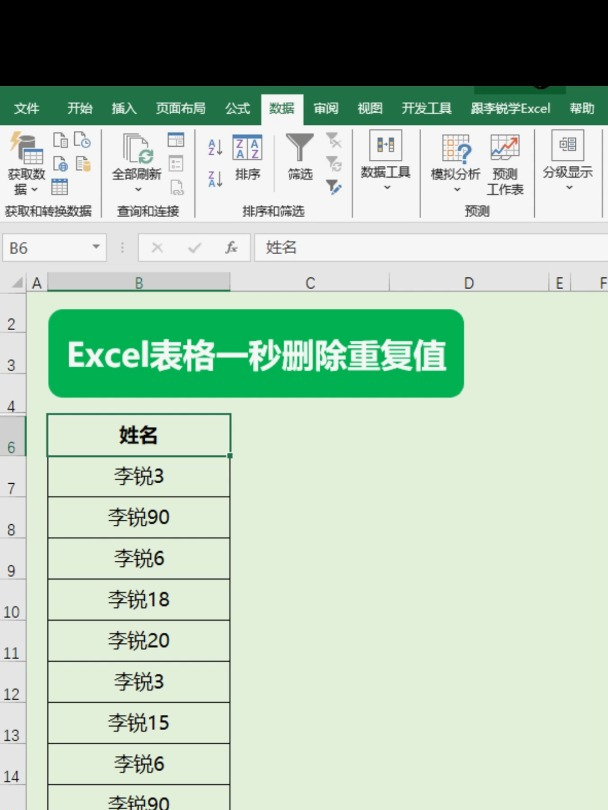Click the Recent Sources clock icon

click(x=83, y=139)
